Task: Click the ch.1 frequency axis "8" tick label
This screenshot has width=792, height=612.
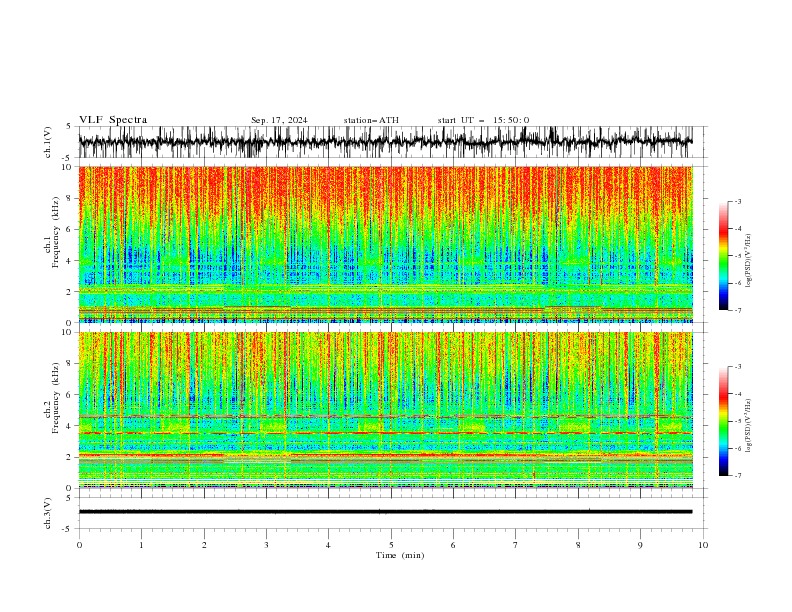Action: [x=71, y=198]
